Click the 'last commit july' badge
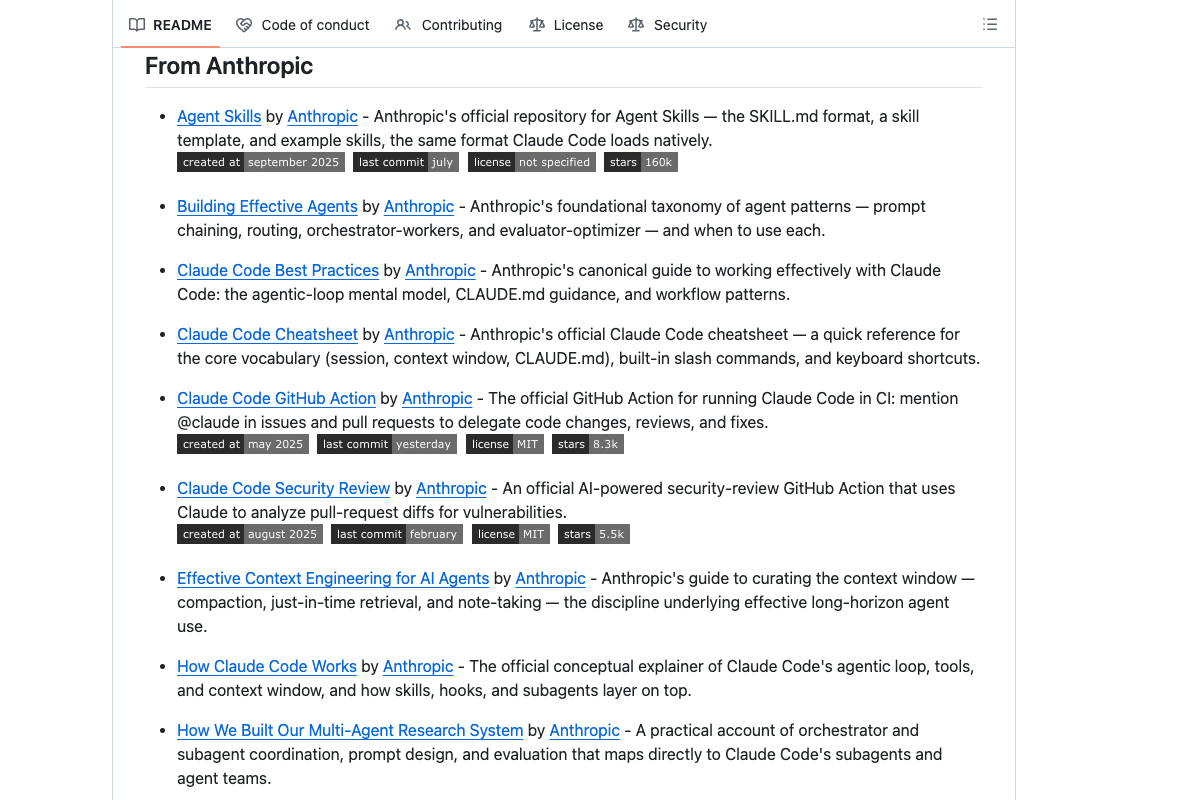This screenshot has width=1200, height=800. (x=406, y=162)
